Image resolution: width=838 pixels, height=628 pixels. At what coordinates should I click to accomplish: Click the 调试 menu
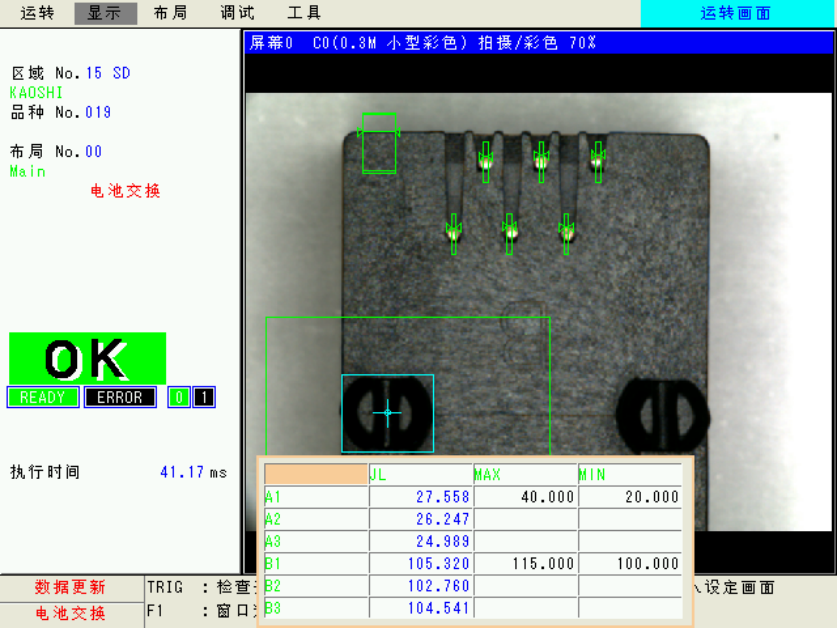(x=237, y=13)
